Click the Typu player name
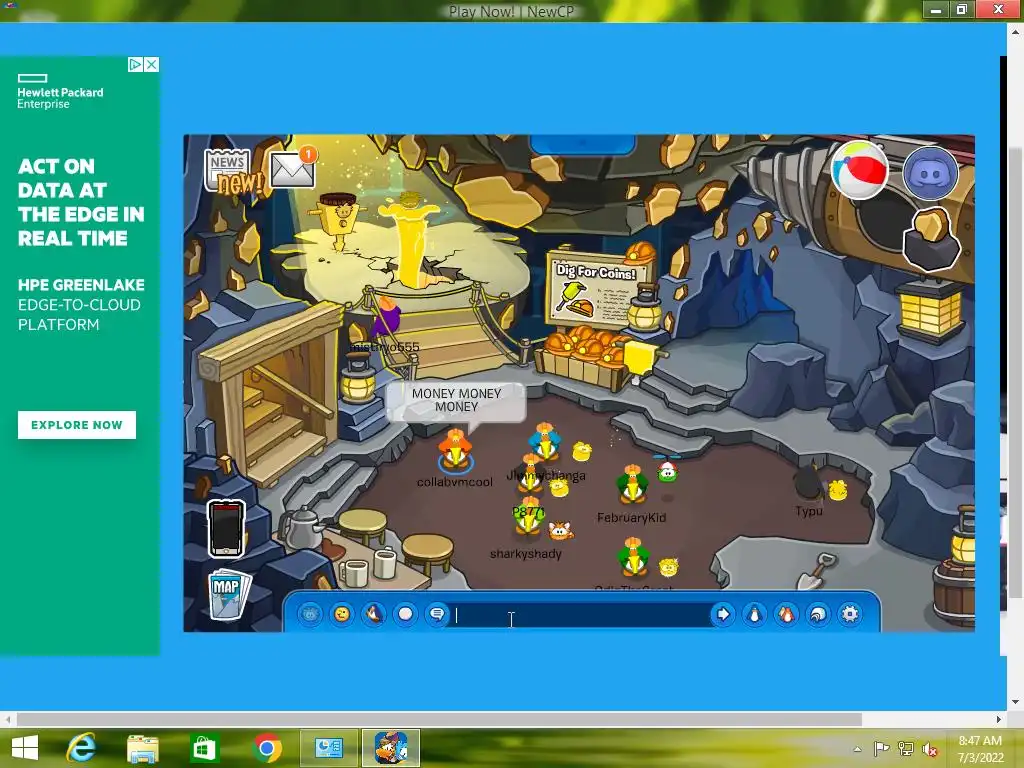 click(808, 511)
